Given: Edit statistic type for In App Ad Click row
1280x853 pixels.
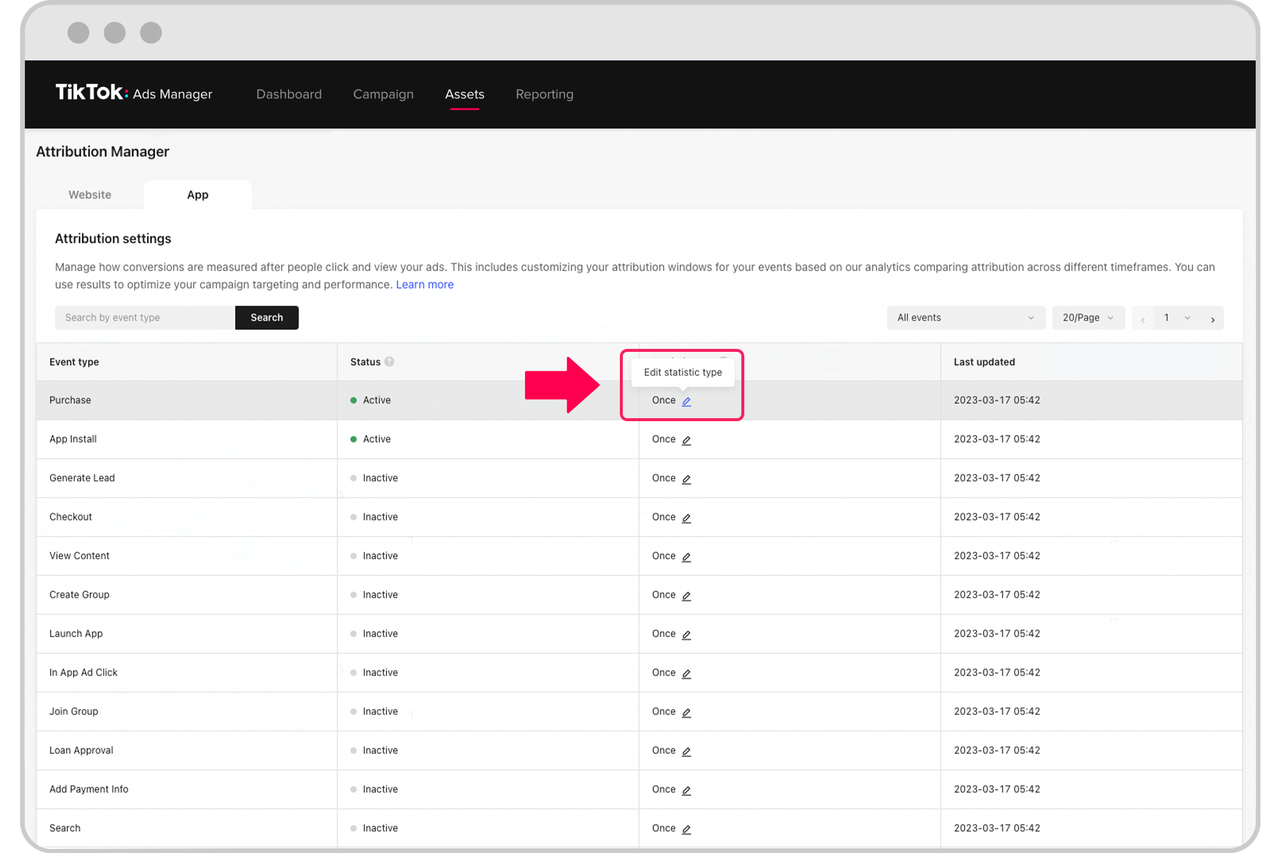Looking at the screenshot, I should (x=686, y=674).
